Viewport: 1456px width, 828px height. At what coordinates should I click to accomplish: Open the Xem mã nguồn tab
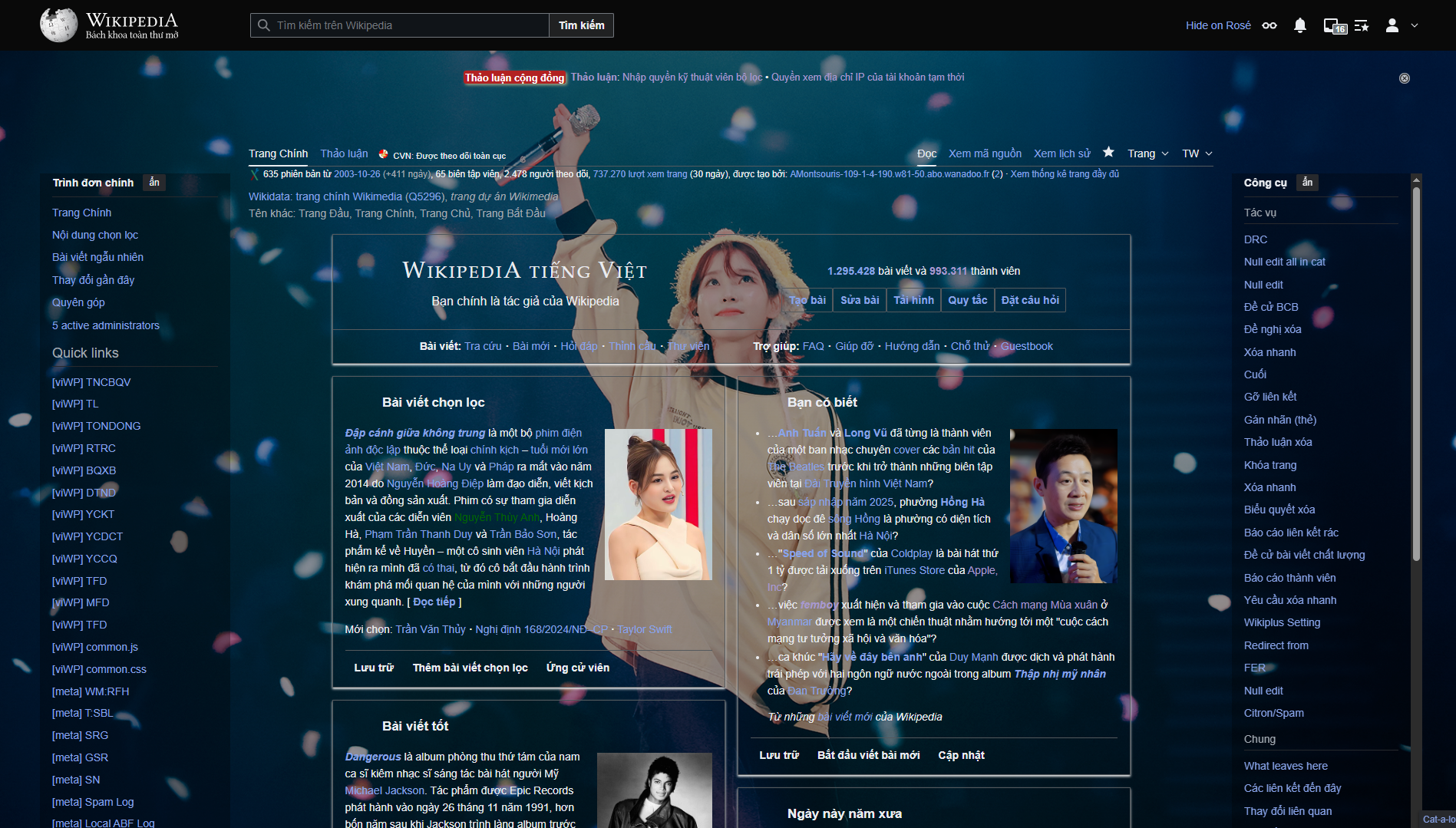[x=985, y=153]
